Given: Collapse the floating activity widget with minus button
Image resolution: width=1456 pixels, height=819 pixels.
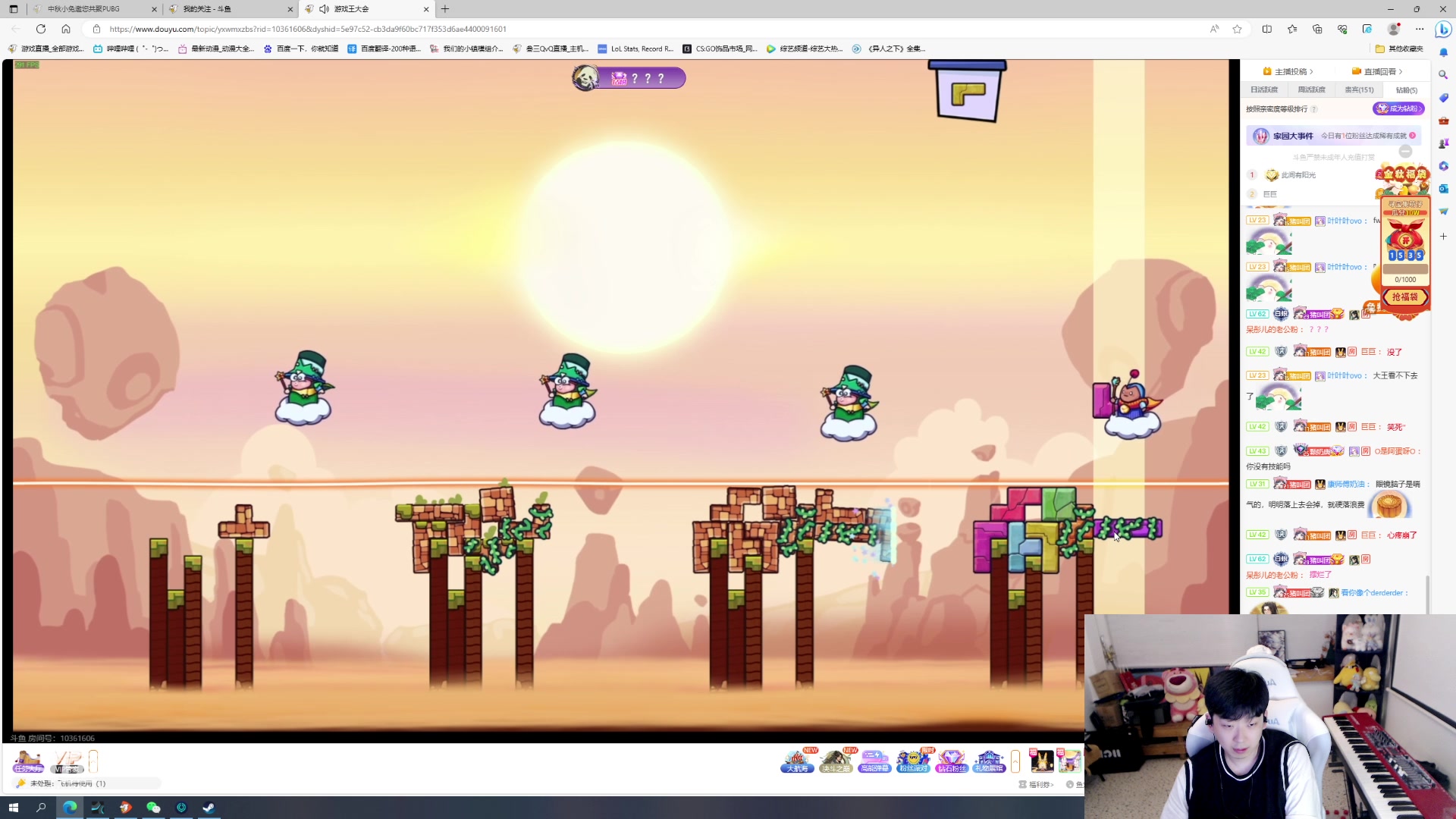Looking at the screenshot, I should [x=1405, y=151].
